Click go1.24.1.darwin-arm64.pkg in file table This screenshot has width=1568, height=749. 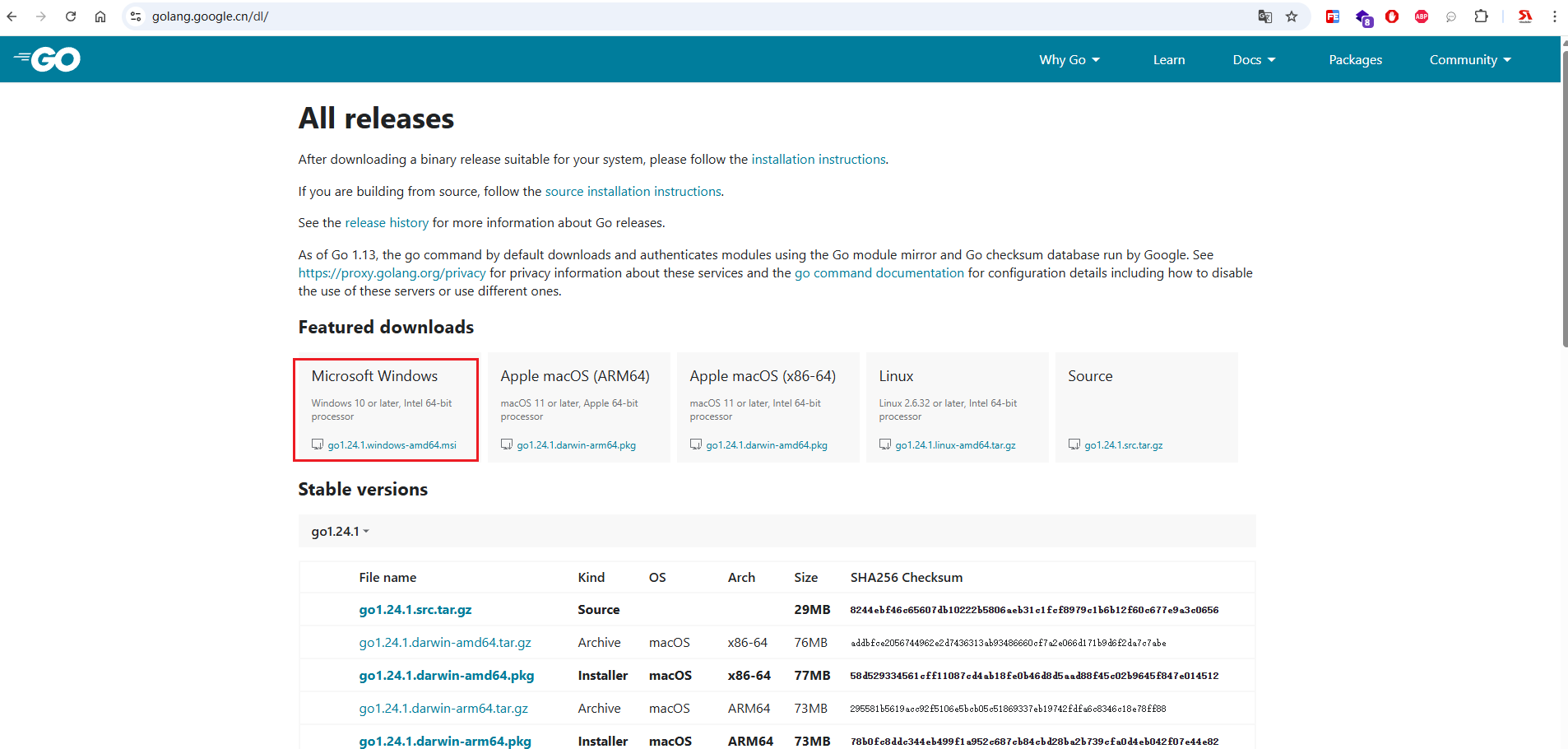coord(445,742)
